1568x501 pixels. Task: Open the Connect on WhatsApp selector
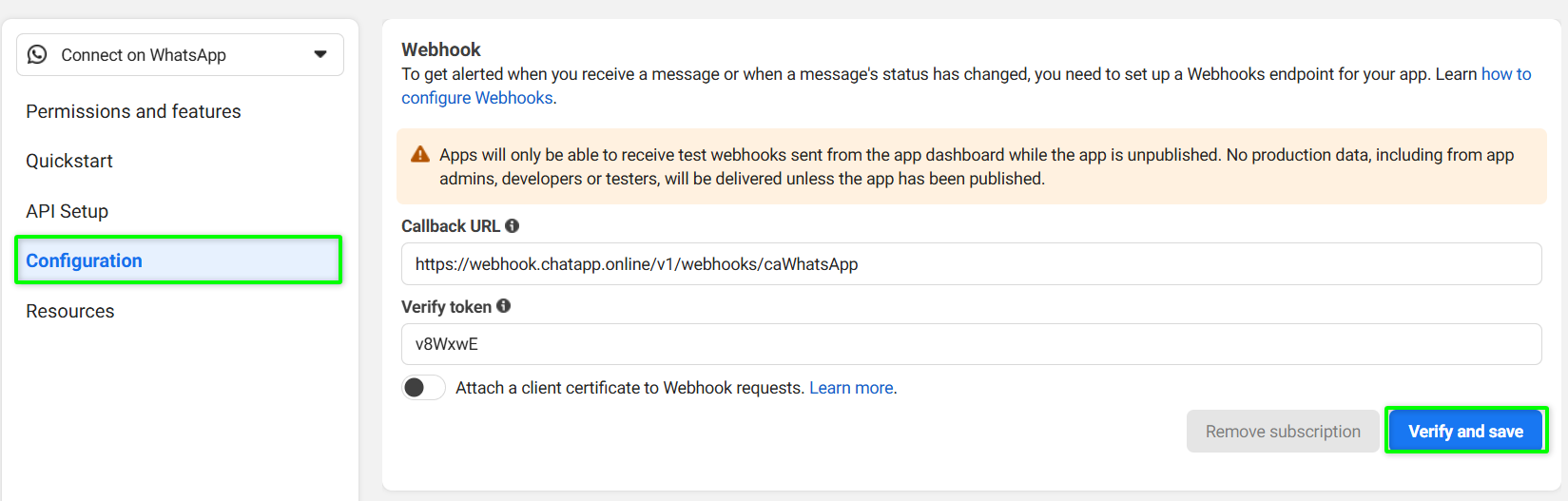[x=180, y=55]
